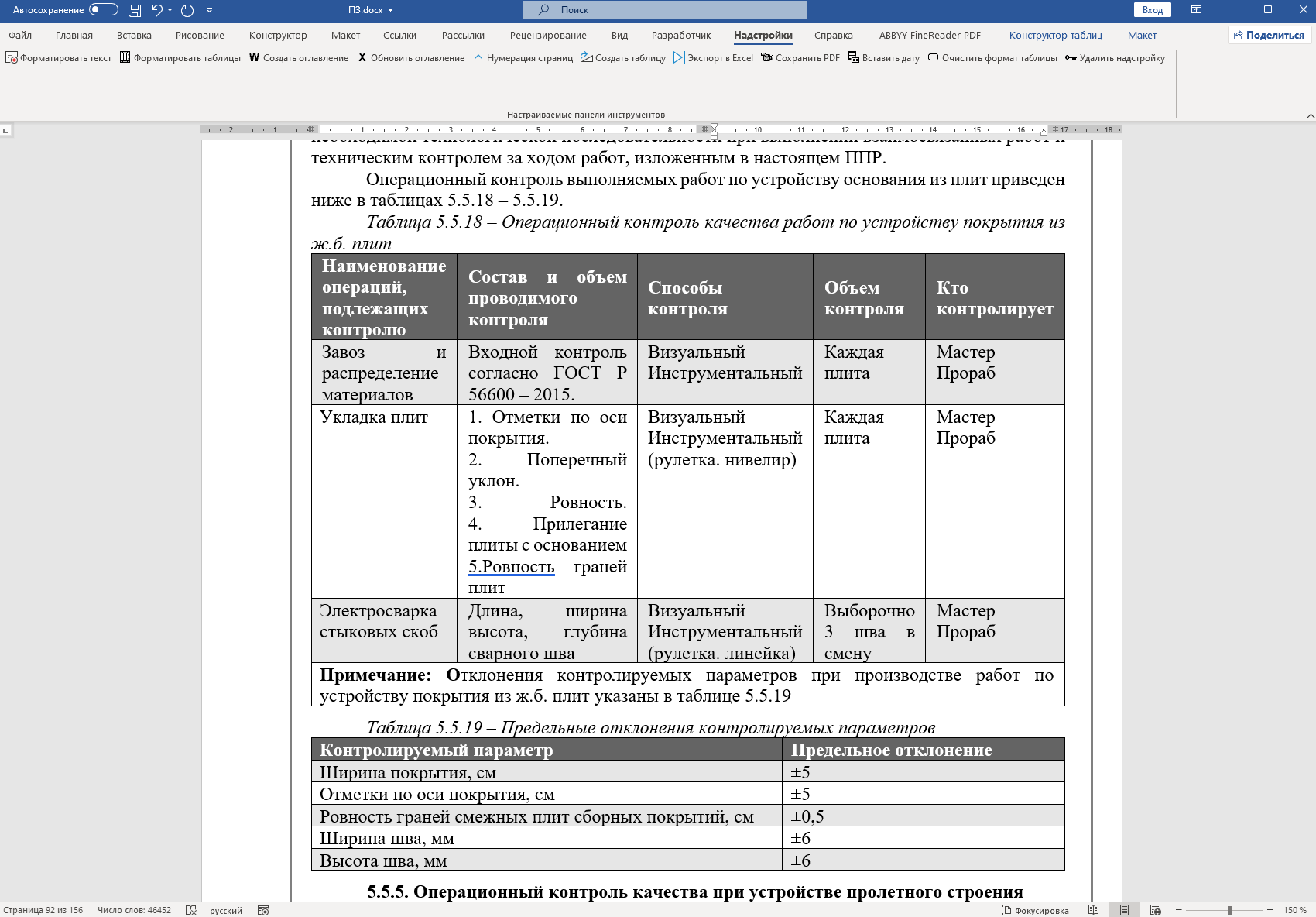This screenshot has width=1316, height=917.
Task: Click the Экспорт в Excel icon
Action: click(679, 57)
